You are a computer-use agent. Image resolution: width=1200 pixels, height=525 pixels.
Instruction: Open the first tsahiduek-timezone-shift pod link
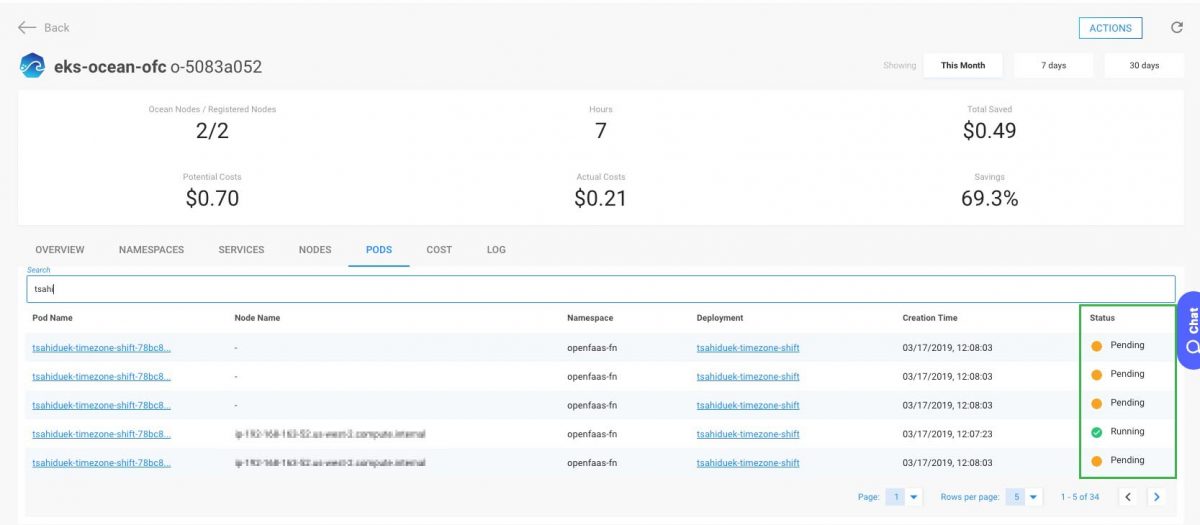click(x=101, y=348)
